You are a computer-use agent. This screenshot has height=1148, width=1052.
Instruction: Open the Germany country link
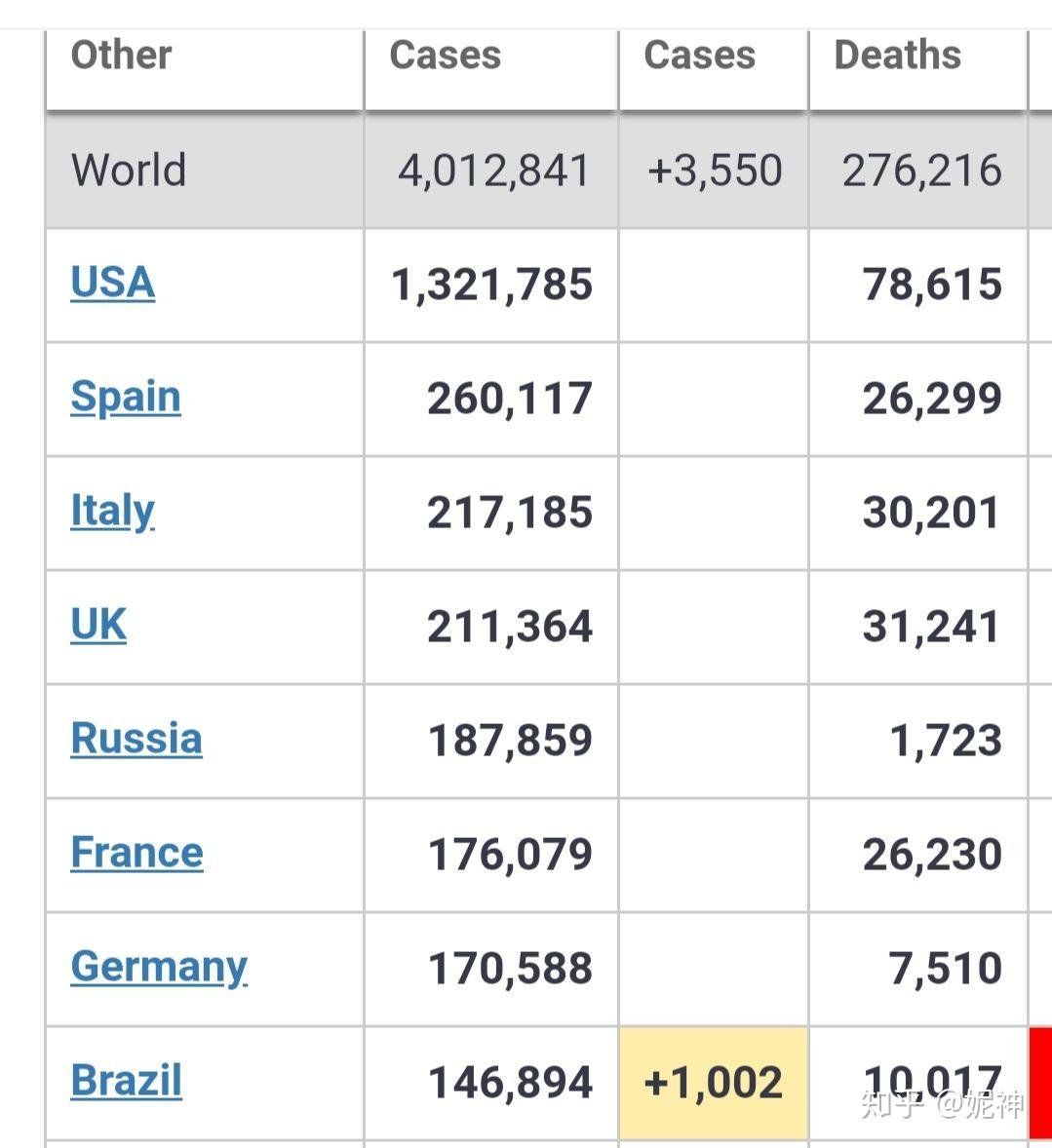coord(159,968)
